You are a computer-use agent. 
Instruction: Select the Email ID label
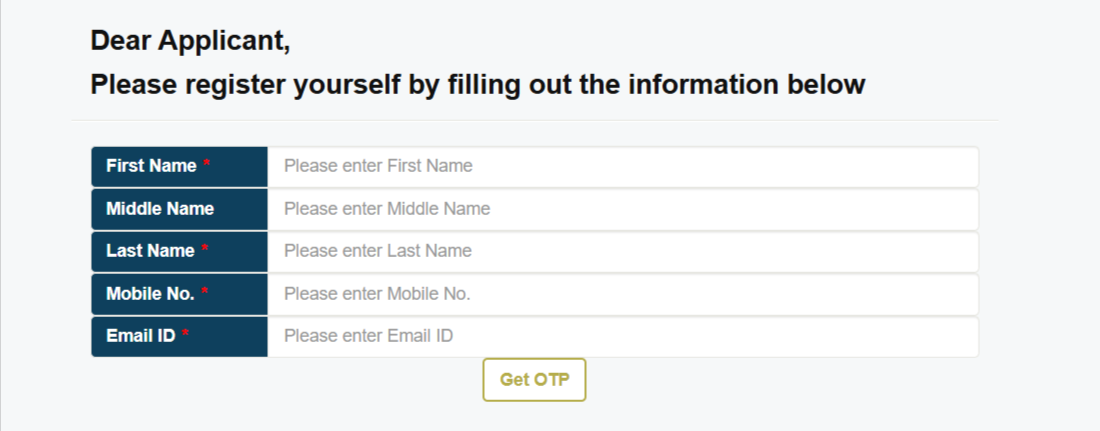[140, 336]
